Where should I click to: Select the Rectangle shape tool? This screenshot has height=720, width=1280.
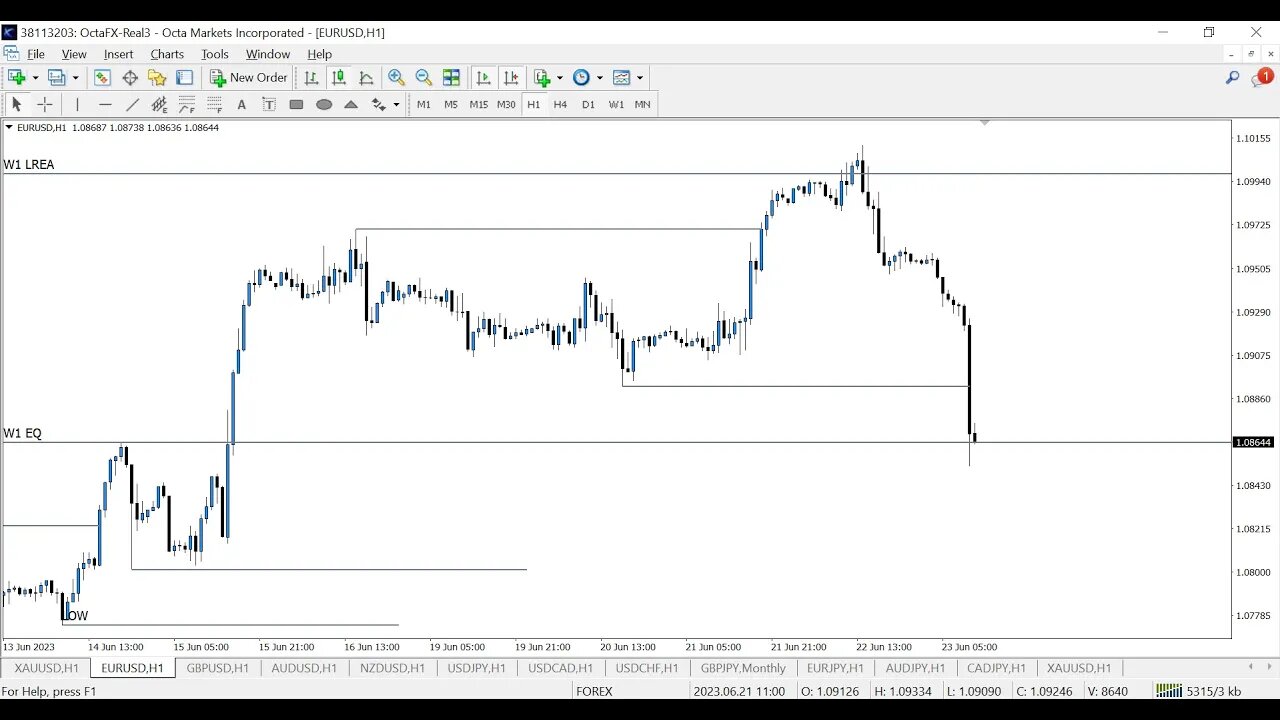click(x=296, y=104)
